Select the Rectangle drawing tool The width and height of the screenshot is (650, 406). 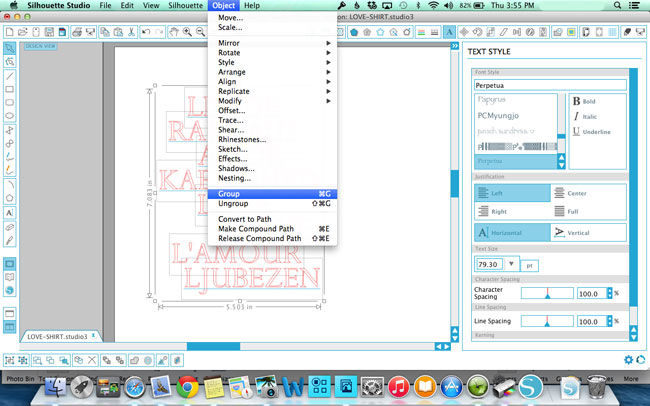[10, 89]
